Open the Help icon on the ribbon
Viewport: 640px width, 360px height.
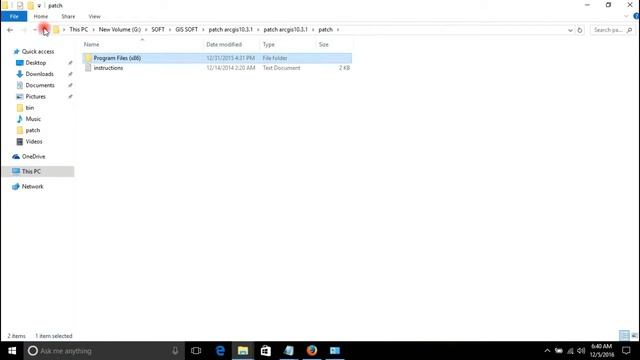[x=636, y=16]
